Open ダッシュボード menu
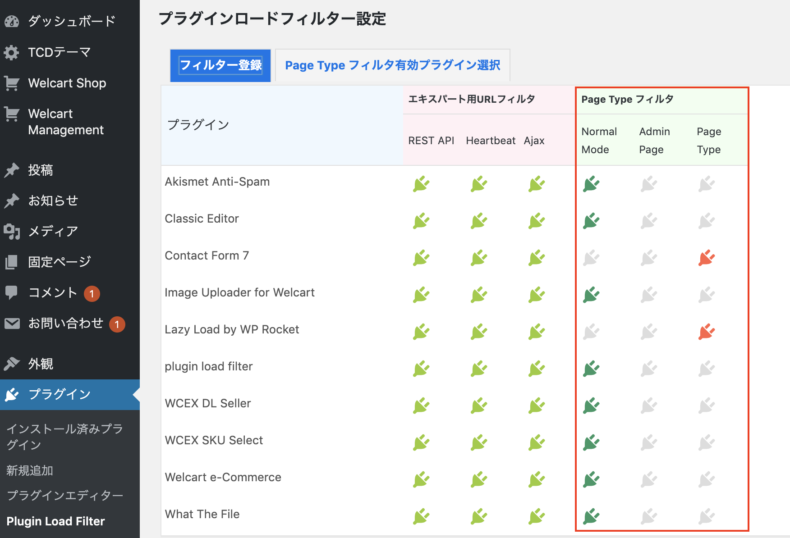Viewport: 790px width, 538px height. (70, 21)
